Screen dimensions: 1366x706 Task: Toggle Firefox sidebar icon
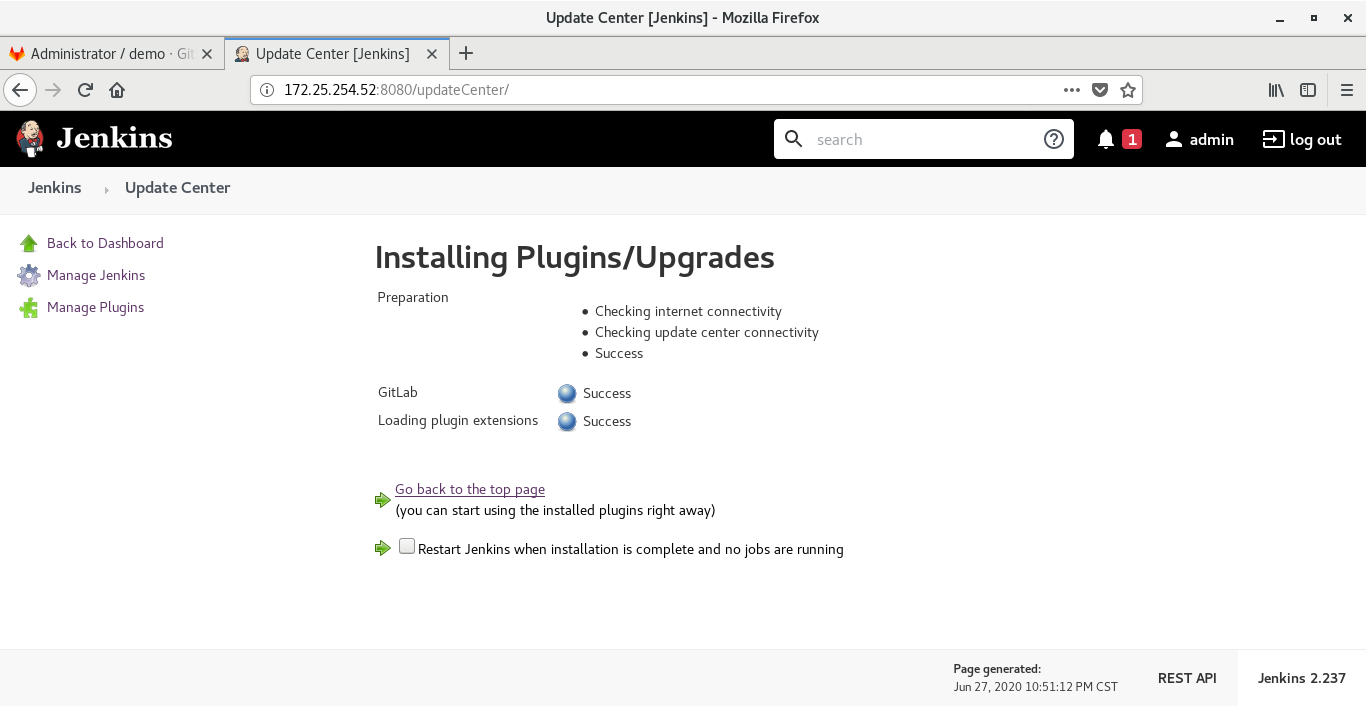1308,90
